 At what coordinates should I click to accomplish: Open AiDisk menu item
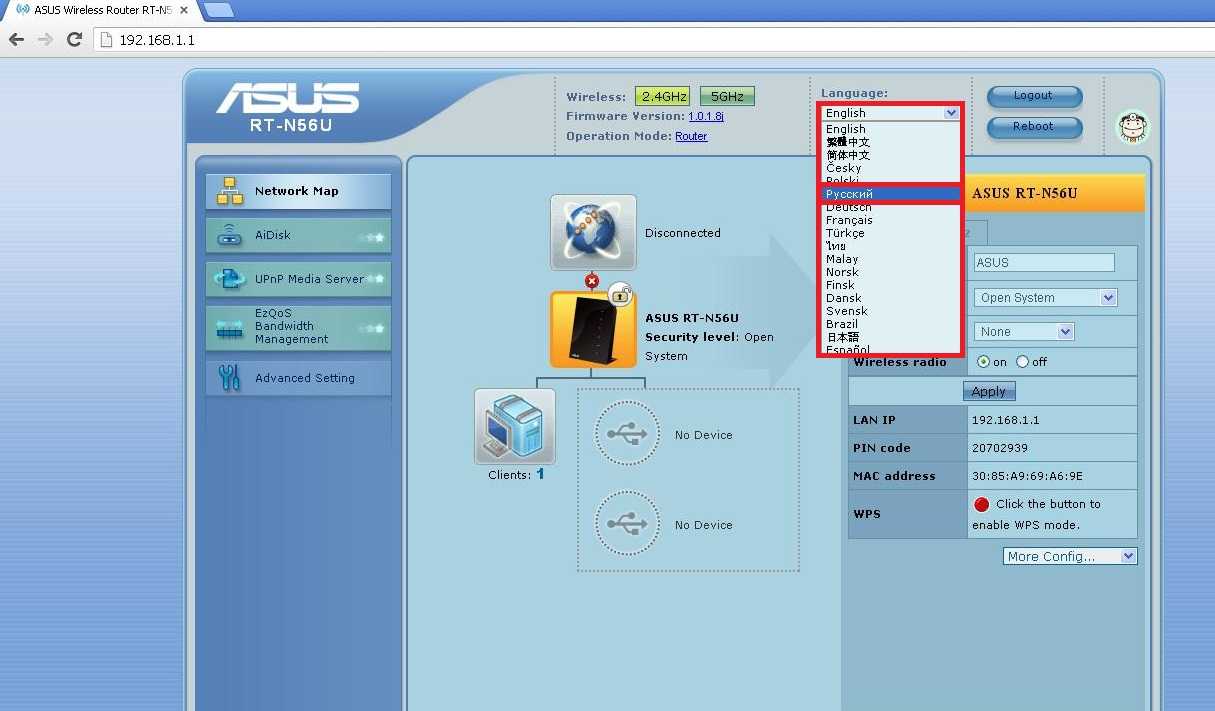[x=298, y=235]
